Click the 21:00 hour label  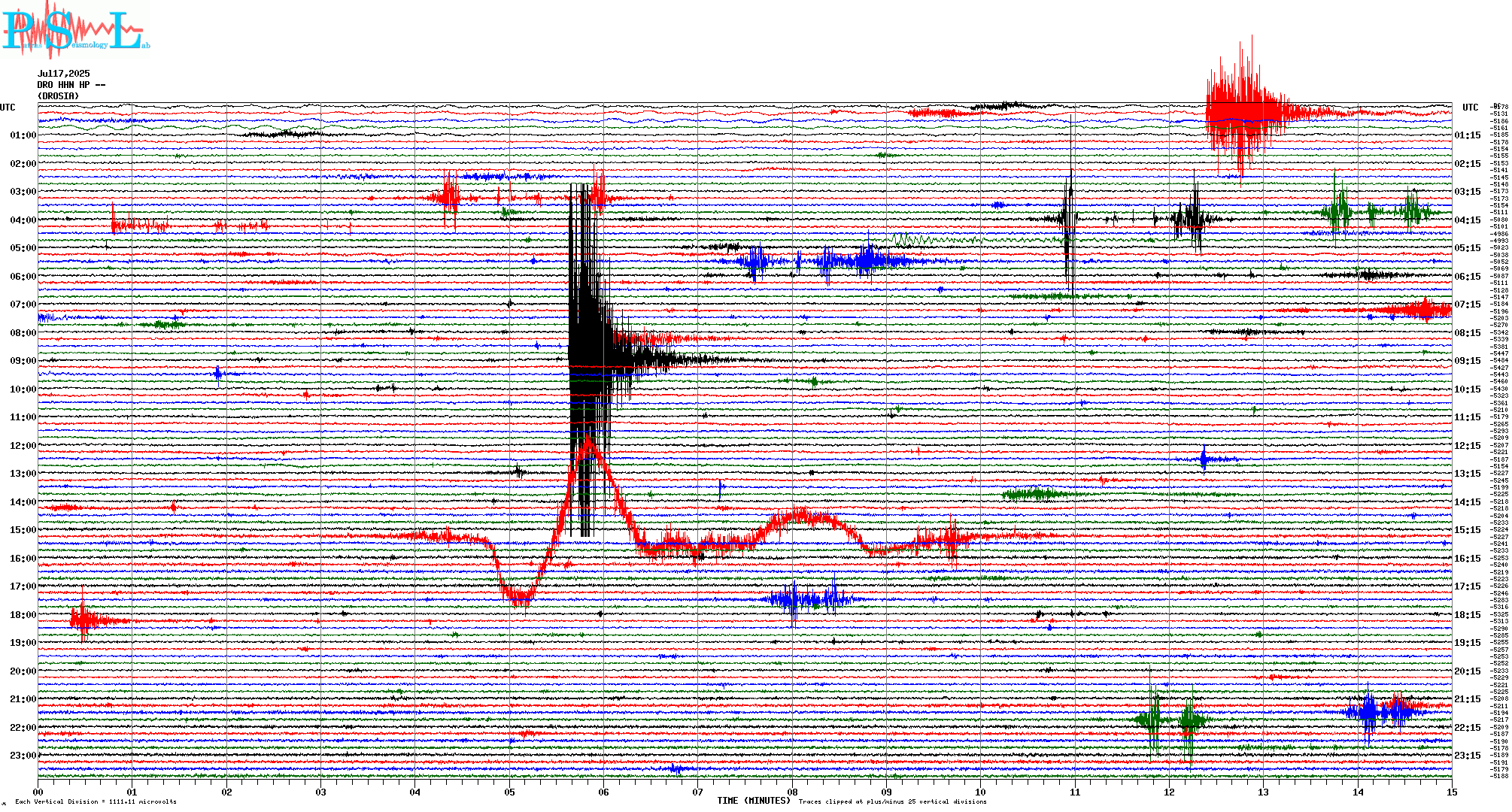23,699
